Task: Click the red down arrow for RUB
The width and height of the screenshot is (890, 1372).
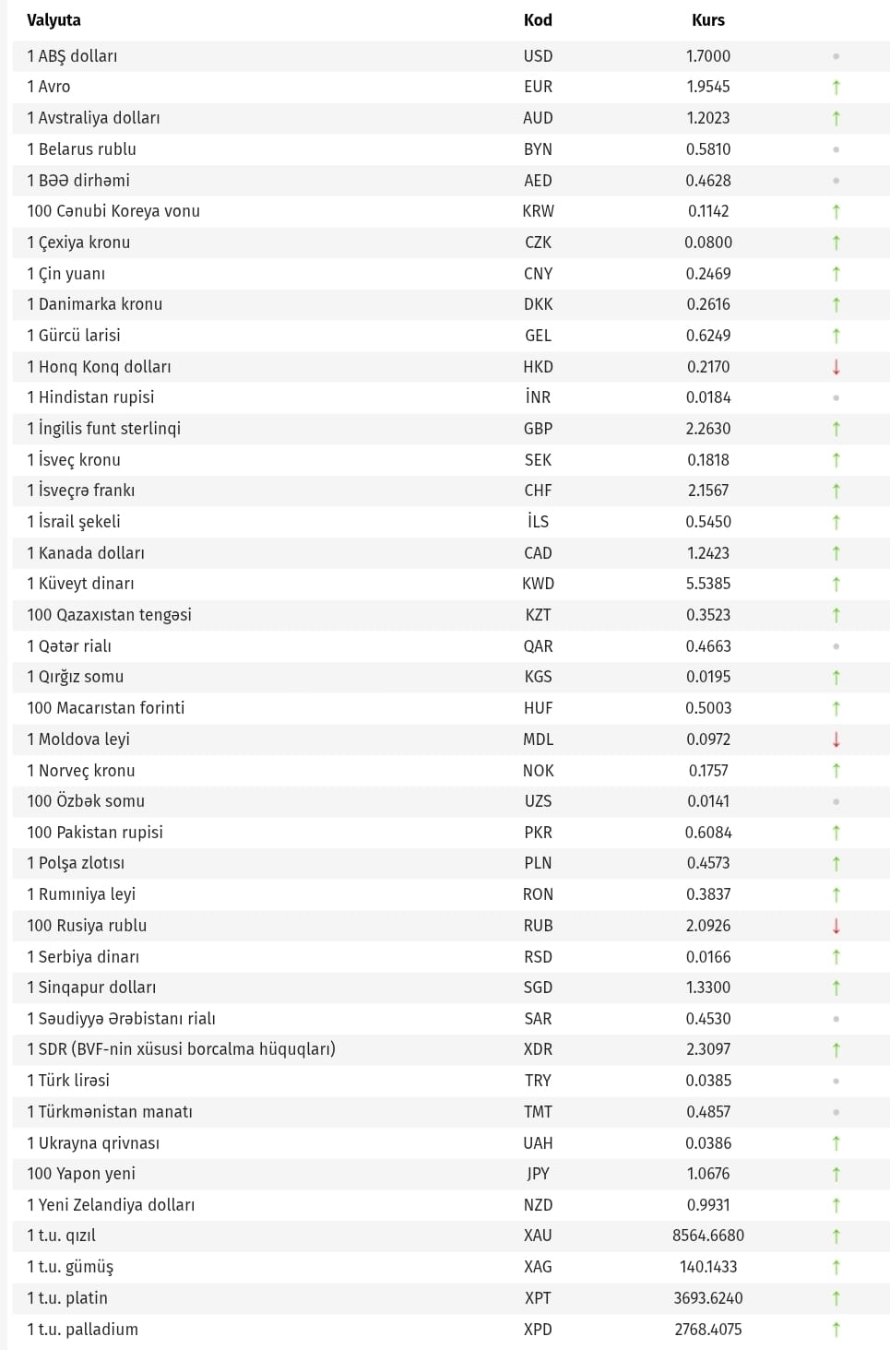Action: tap(836, 926)
